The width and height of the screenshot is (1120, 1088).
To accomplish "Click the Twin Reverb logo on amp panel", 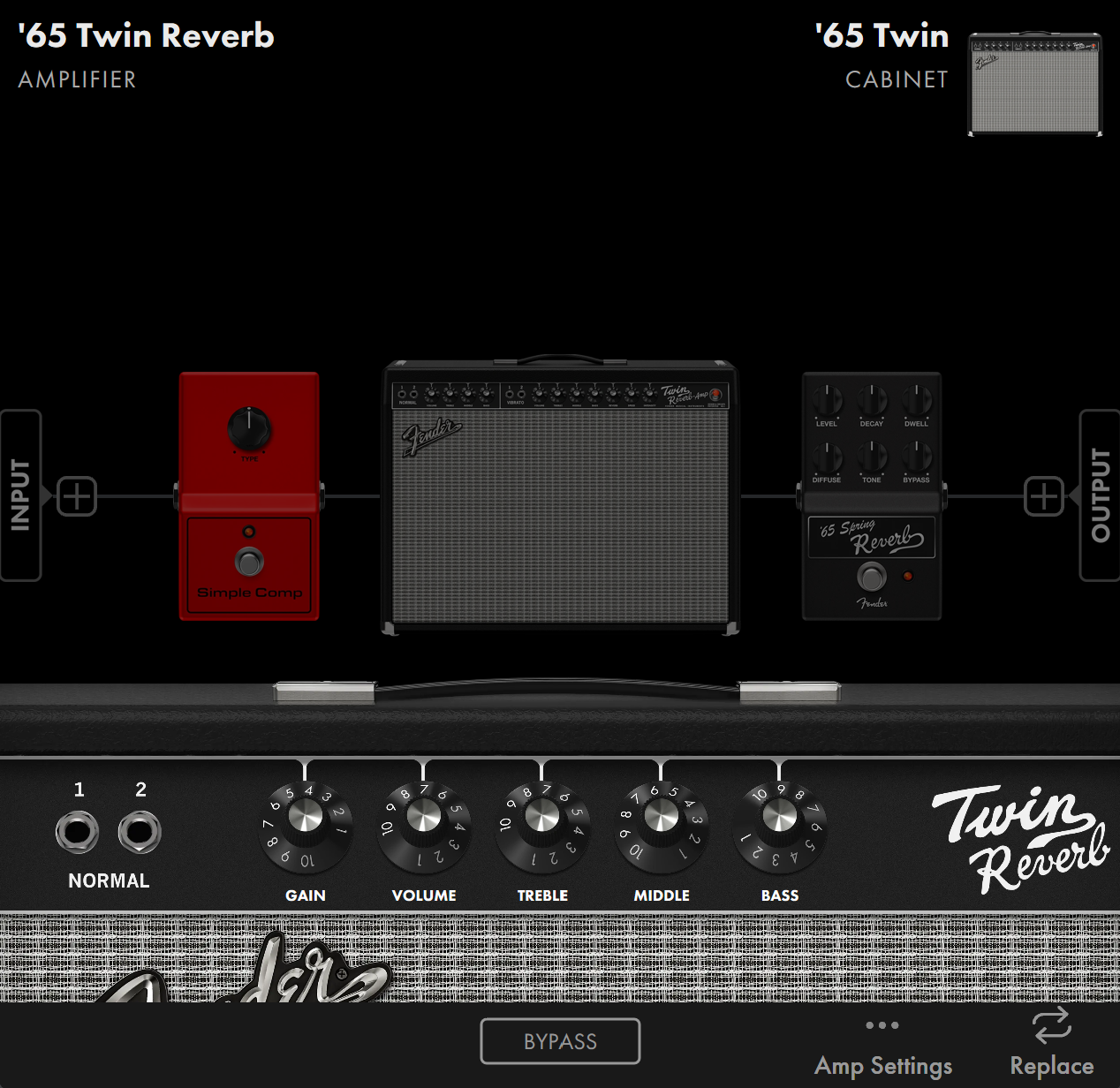I will [1020, 839].
